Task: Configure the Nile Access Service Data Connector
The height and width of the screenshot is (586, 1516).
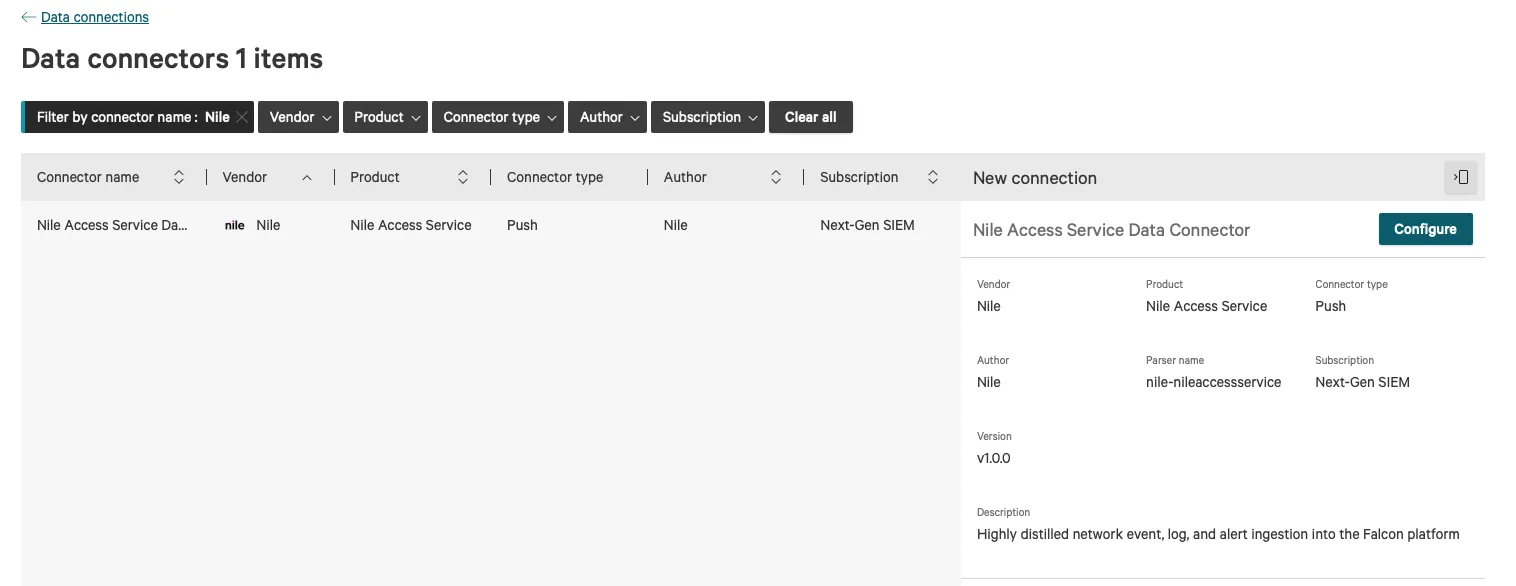Action: 1425,229
